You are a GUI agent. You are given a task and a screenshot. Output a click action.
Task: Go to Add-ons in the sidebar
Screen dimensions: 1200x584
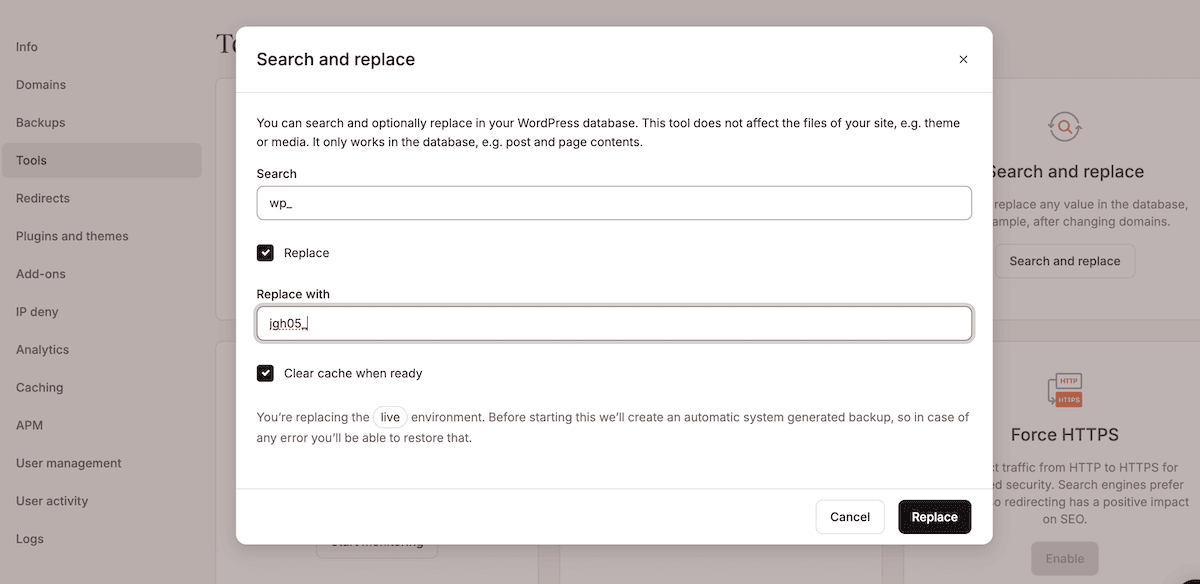point(41,274)
